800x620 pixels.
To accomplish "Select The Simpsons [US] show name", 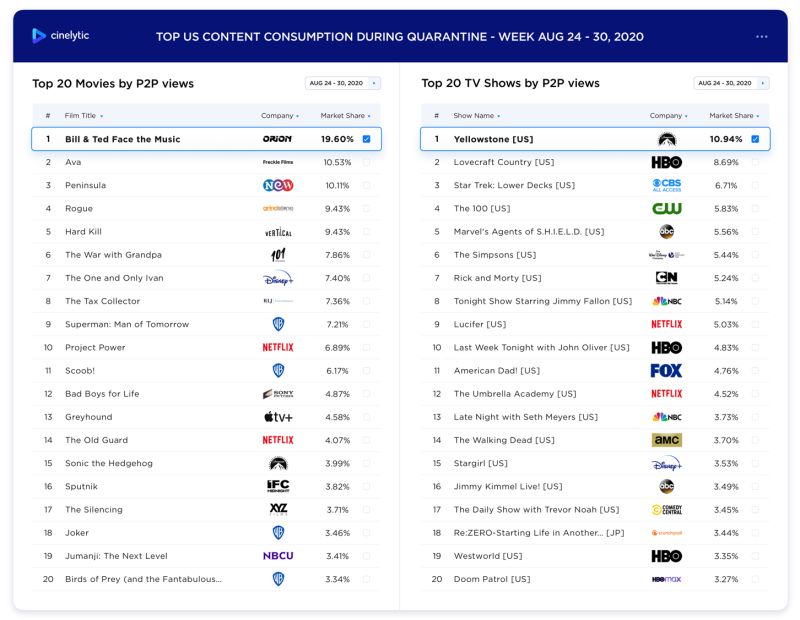I will pyautogui.click(x=495, y=255).
